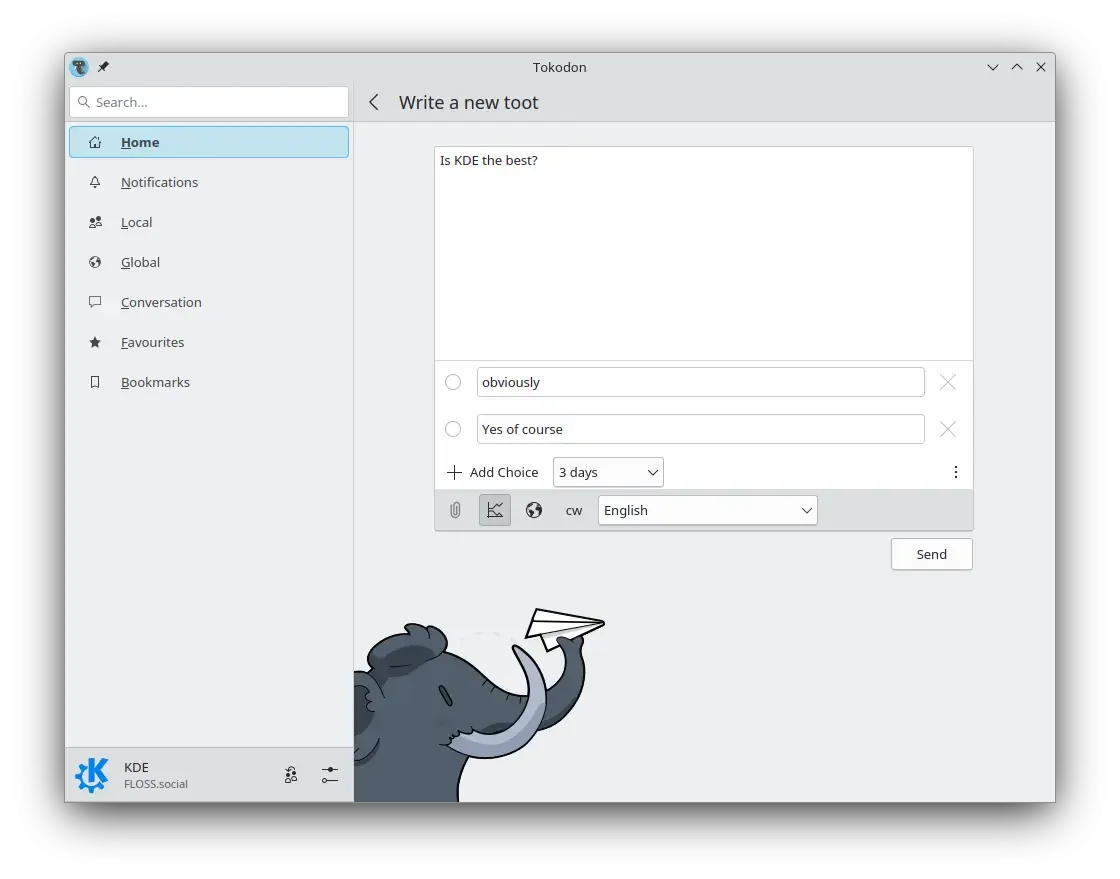Click the back arrow beside Write a new toot
Viewport: 1120px width, 879px height.
(x=374, y=102)
